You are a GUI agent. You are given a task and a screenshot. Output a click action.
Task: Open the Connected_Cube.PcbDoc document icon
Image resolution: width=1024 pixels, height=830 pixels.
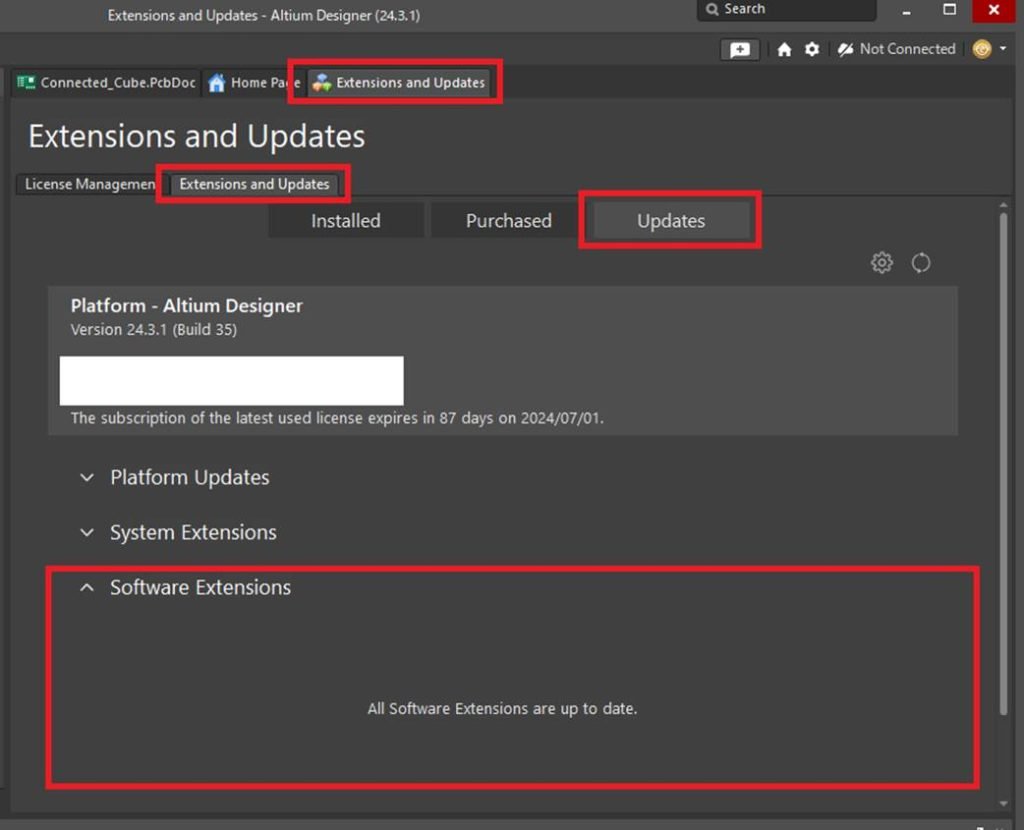[x=25, y=83]
